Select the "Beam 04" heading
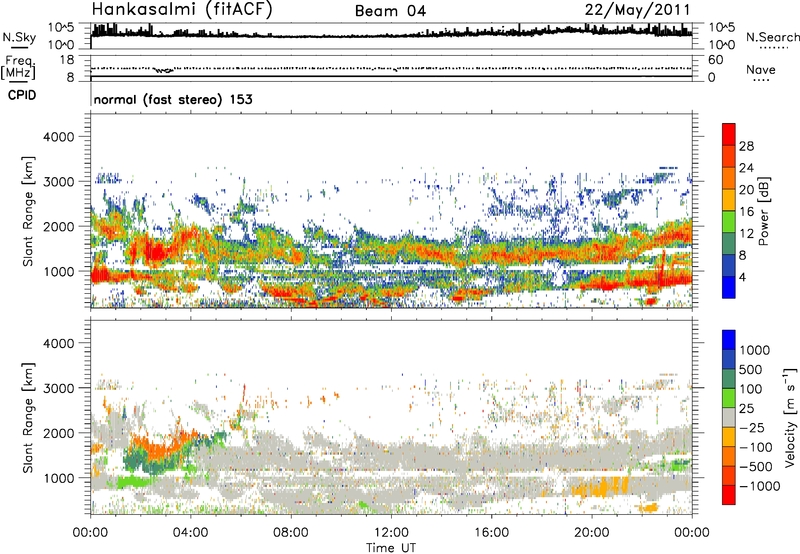This screenshot has height=554, width=800. [x=390, y=11]
